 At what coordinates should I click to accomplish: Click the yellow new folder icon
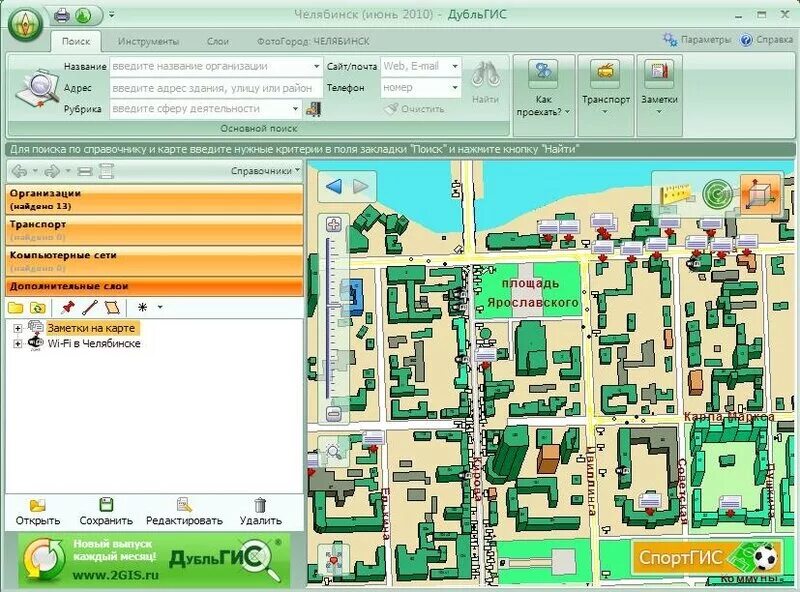pyautogui.click(x=16, y=308)
